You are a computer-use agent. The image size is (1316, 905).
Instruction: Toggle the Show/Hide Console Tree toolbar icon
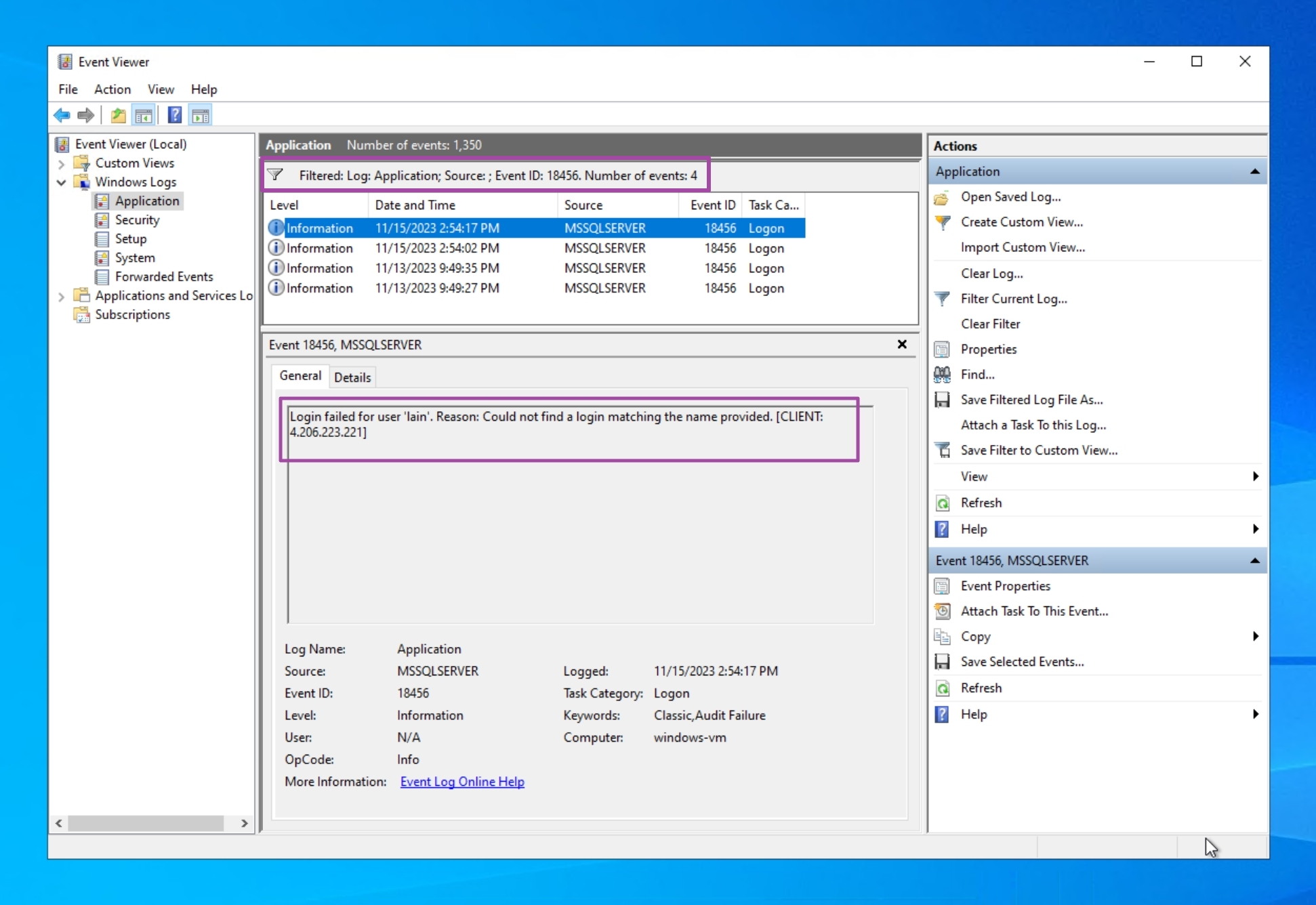144,115
